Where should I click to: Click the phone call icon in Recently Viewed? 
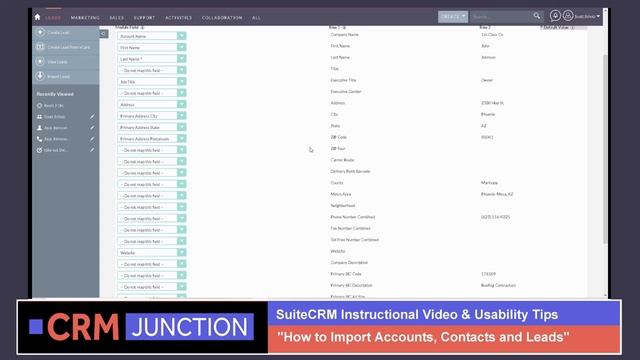point(40,139)
